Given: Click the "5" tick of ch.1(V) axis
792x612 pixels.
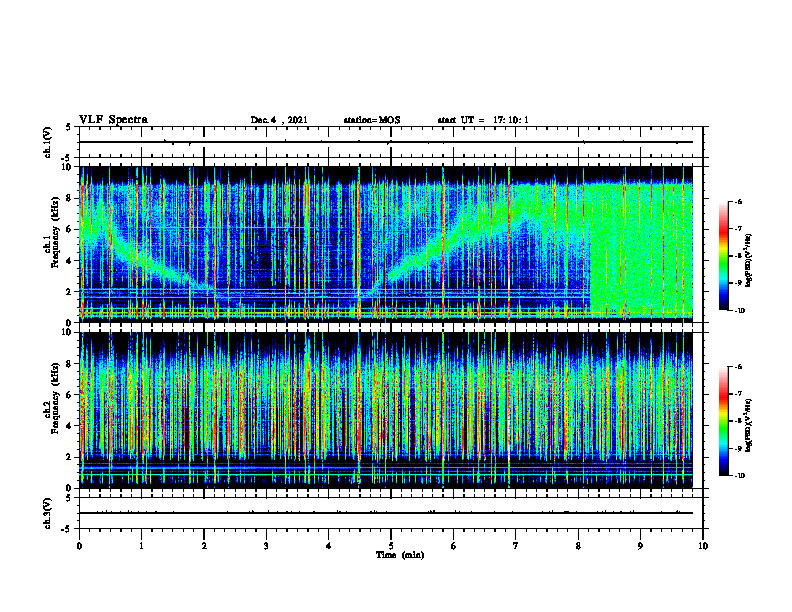Looking at the screenshot, I should (69, 127).
